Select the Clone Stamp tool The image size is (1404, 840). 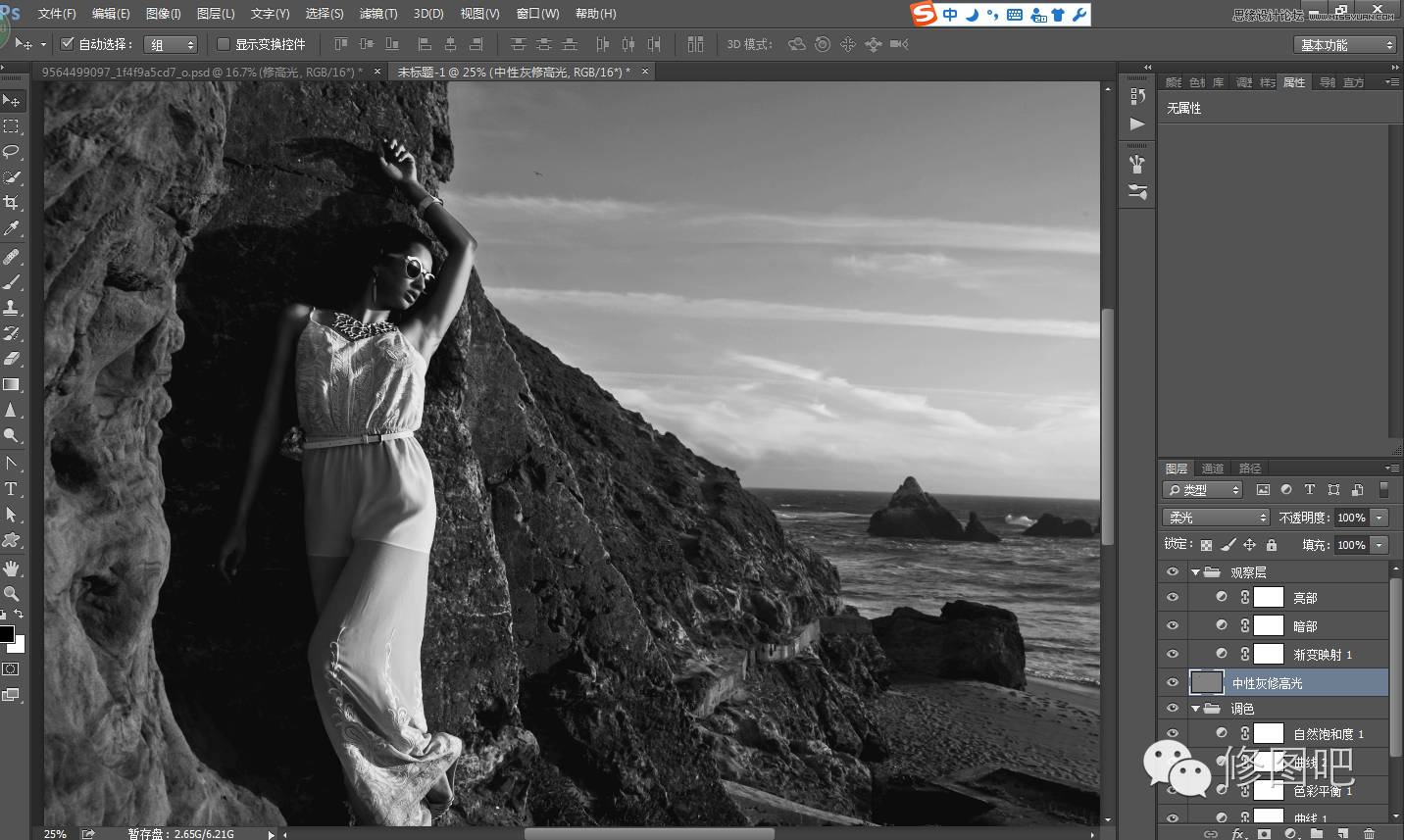point(12,308)
